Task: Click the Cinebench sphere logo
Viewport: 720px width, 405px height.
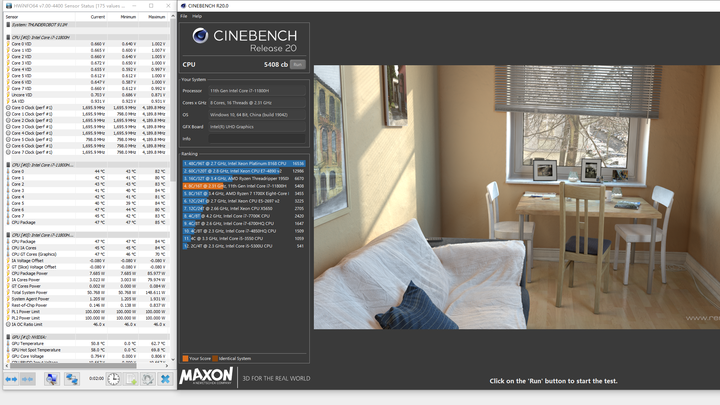Action: click(200, 36)
